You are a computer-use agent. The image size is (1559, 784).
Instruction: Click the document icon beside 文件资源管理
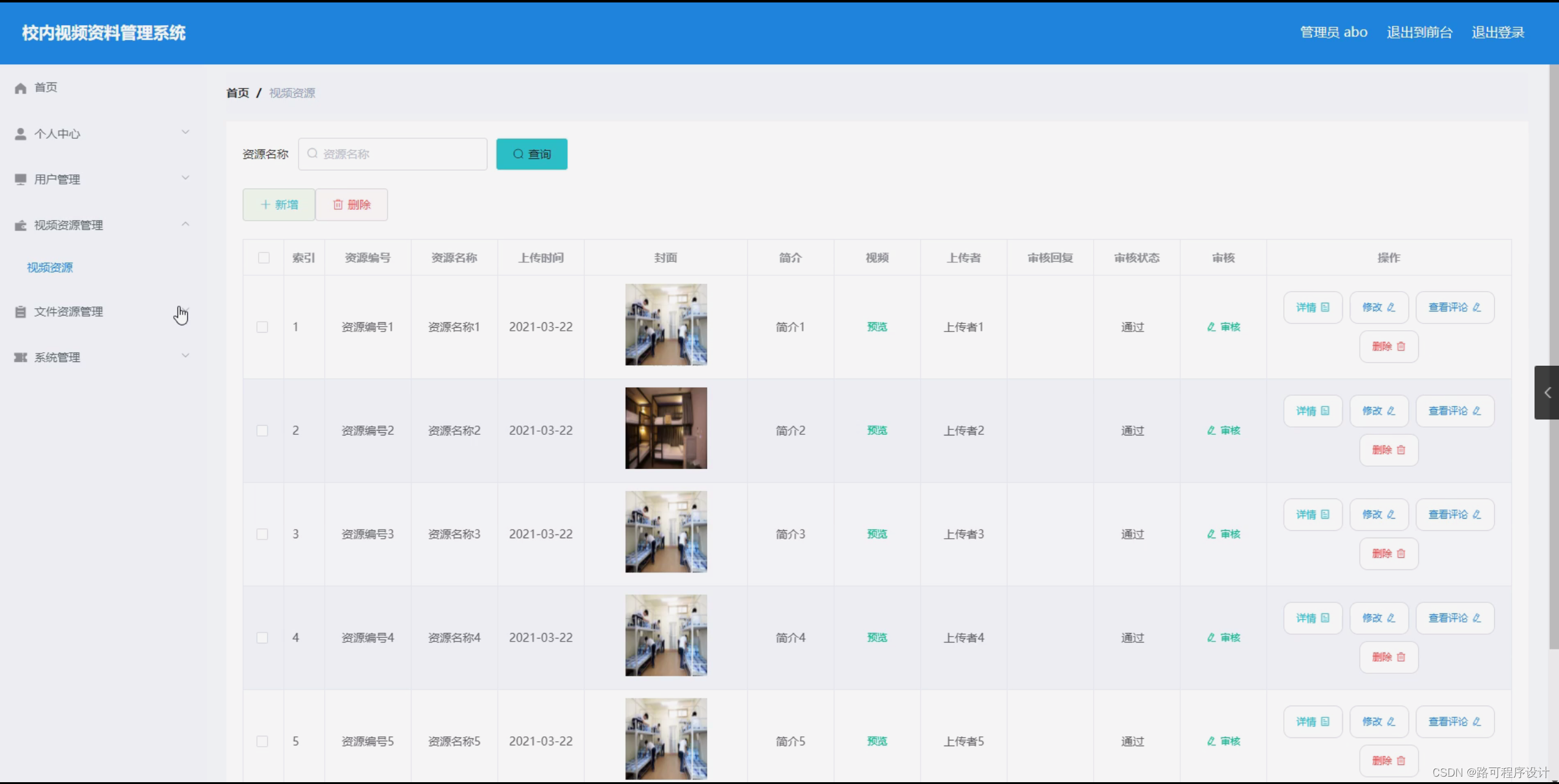point(20,311)
